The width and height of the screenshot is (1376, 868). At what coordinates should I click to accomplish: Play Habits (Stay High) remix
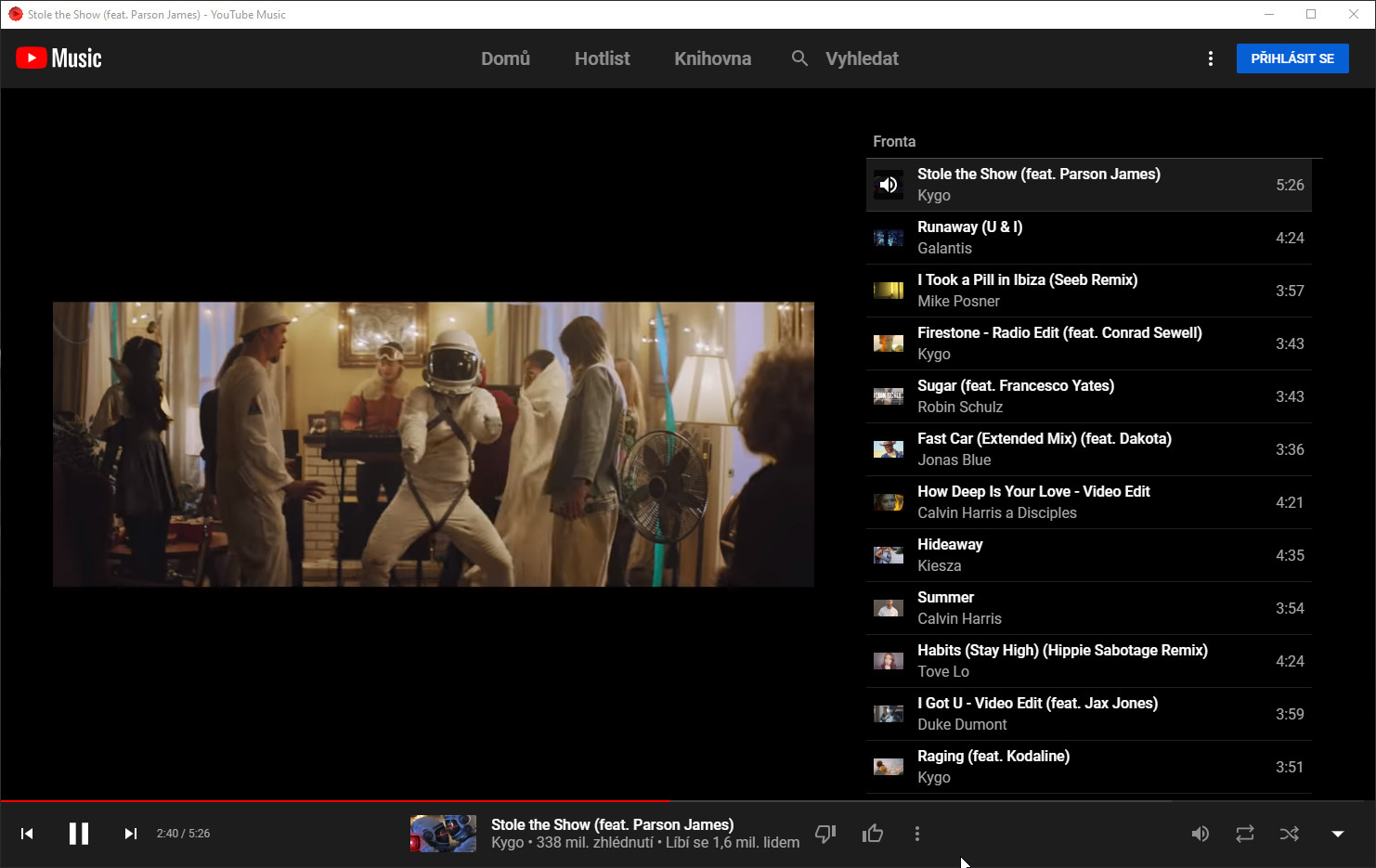1089,661
